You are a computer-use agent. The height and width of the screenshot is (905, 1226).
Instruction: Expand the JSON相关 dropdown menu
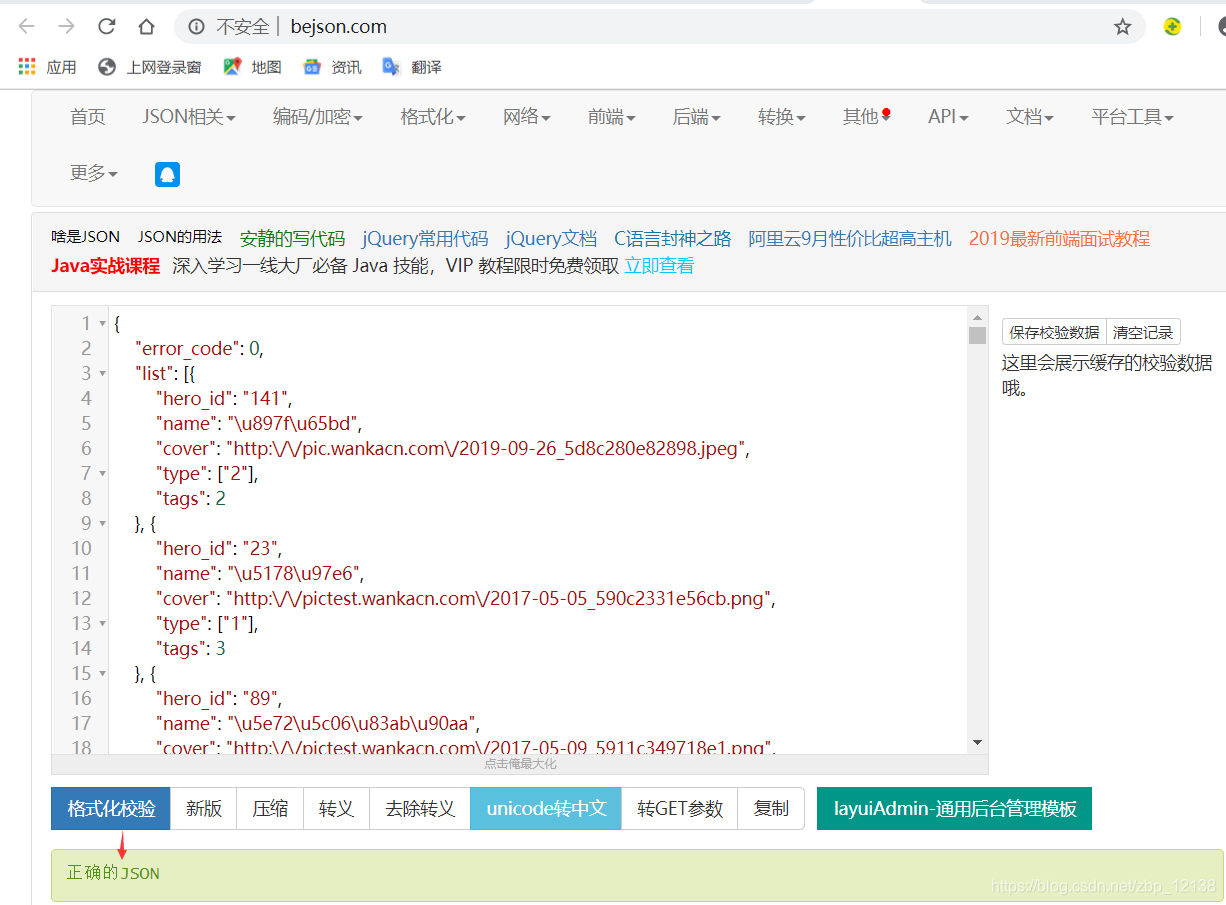point(189,117)
